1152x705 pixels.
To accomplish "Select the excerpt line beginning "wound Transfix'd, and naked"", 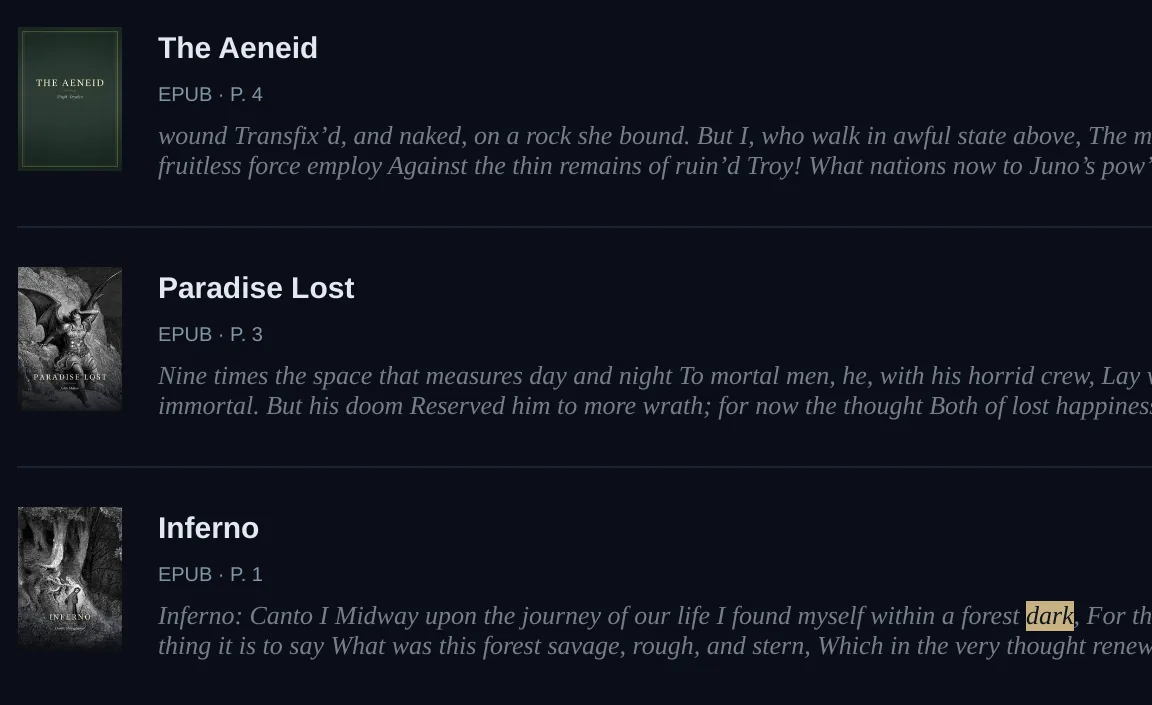I will [x=655, y=136].
